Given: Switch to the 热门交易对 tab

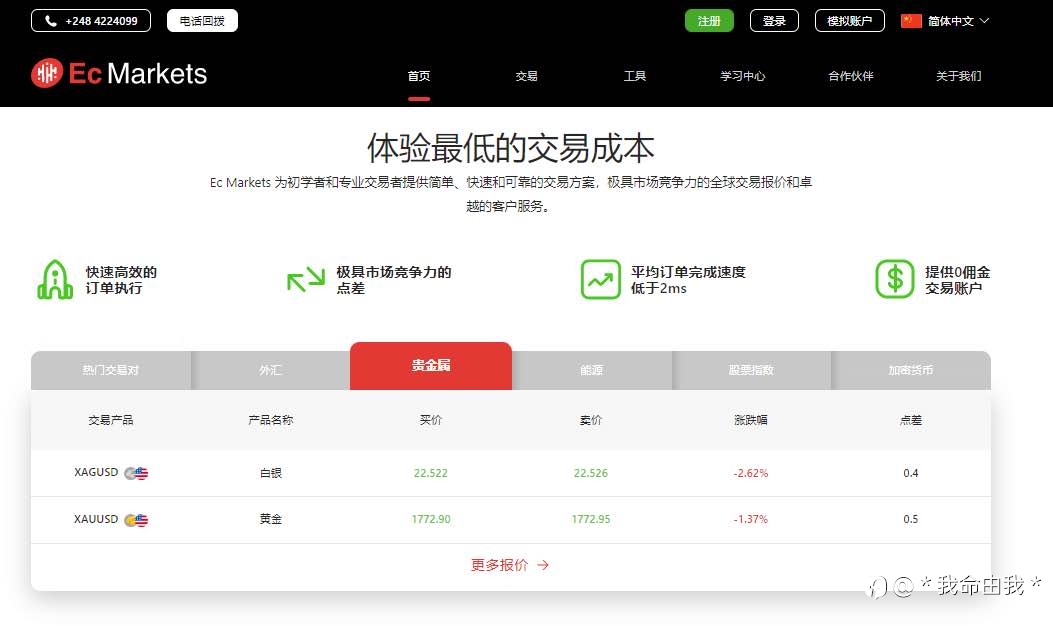Looking at the screenshot, I should point(111,370).
